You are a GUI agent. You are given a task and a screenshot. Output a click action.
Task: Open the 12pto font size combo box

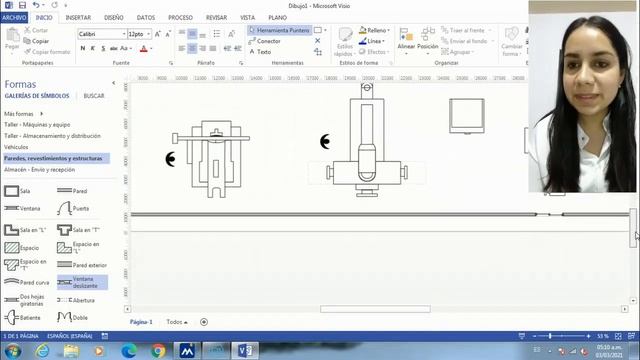(140, 34)
